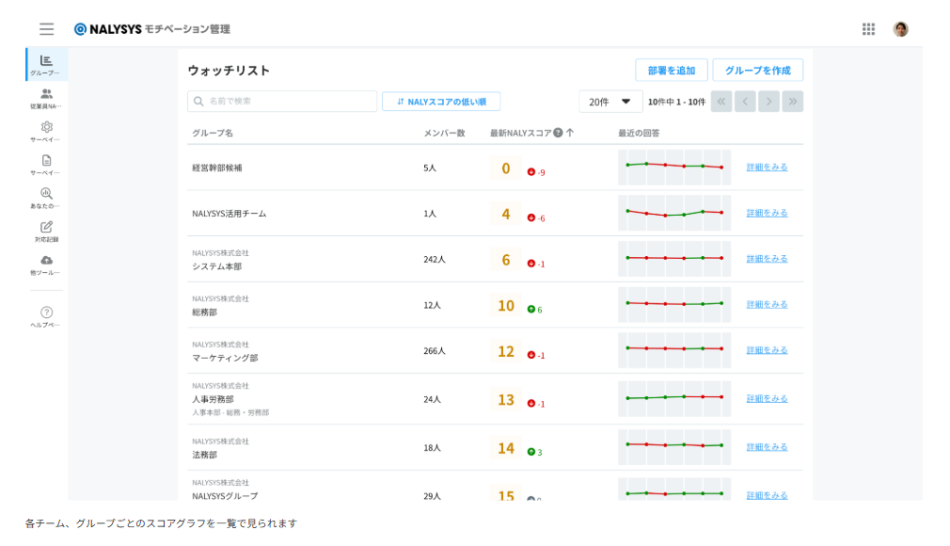Open 詳細をみる for システム本部

[x=767, y=259]
